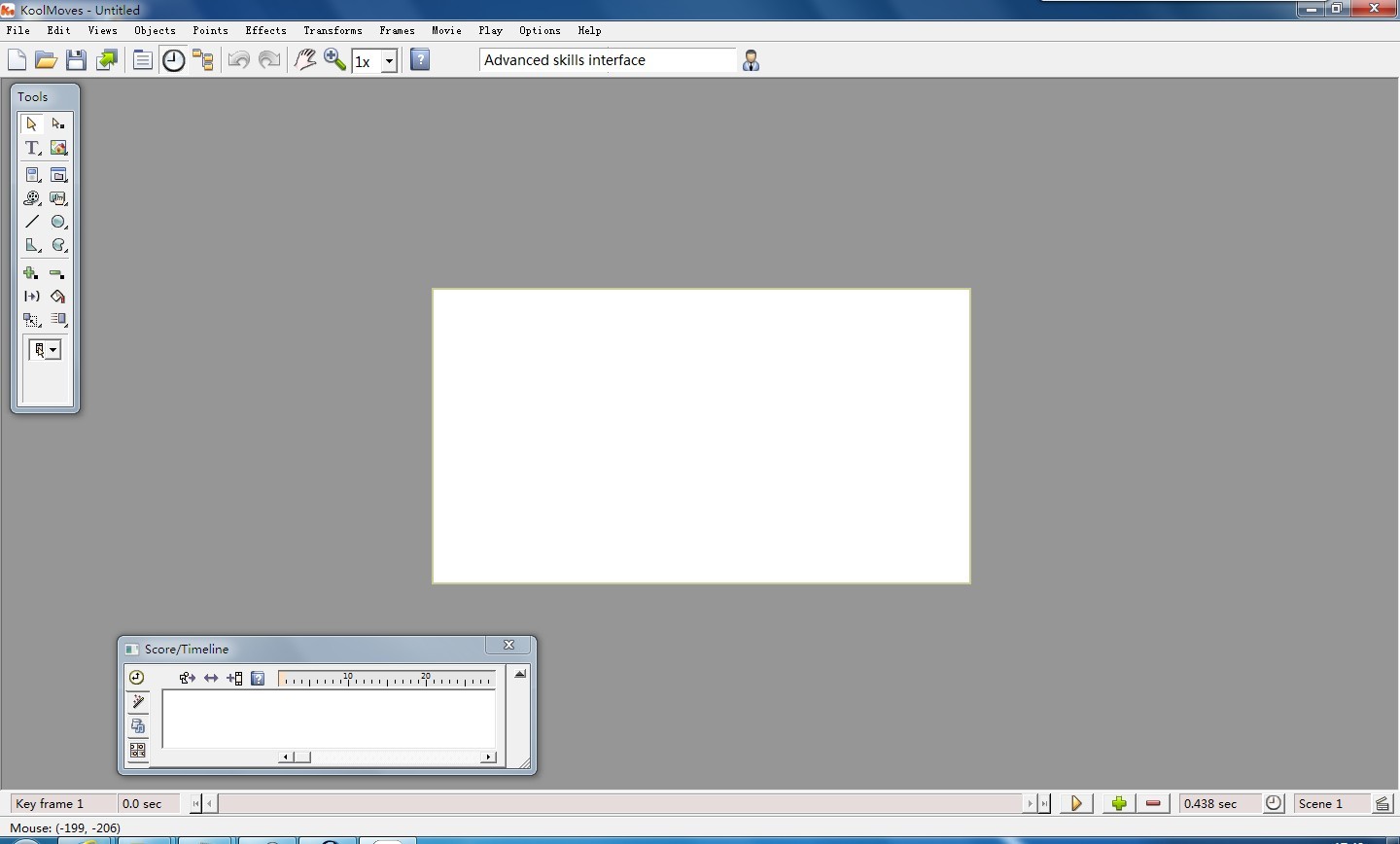Viewport: 1400px width, 844px height.
Task: Toggle the Score/Timeline clock toolbar button
Action: tap(173, 60)
